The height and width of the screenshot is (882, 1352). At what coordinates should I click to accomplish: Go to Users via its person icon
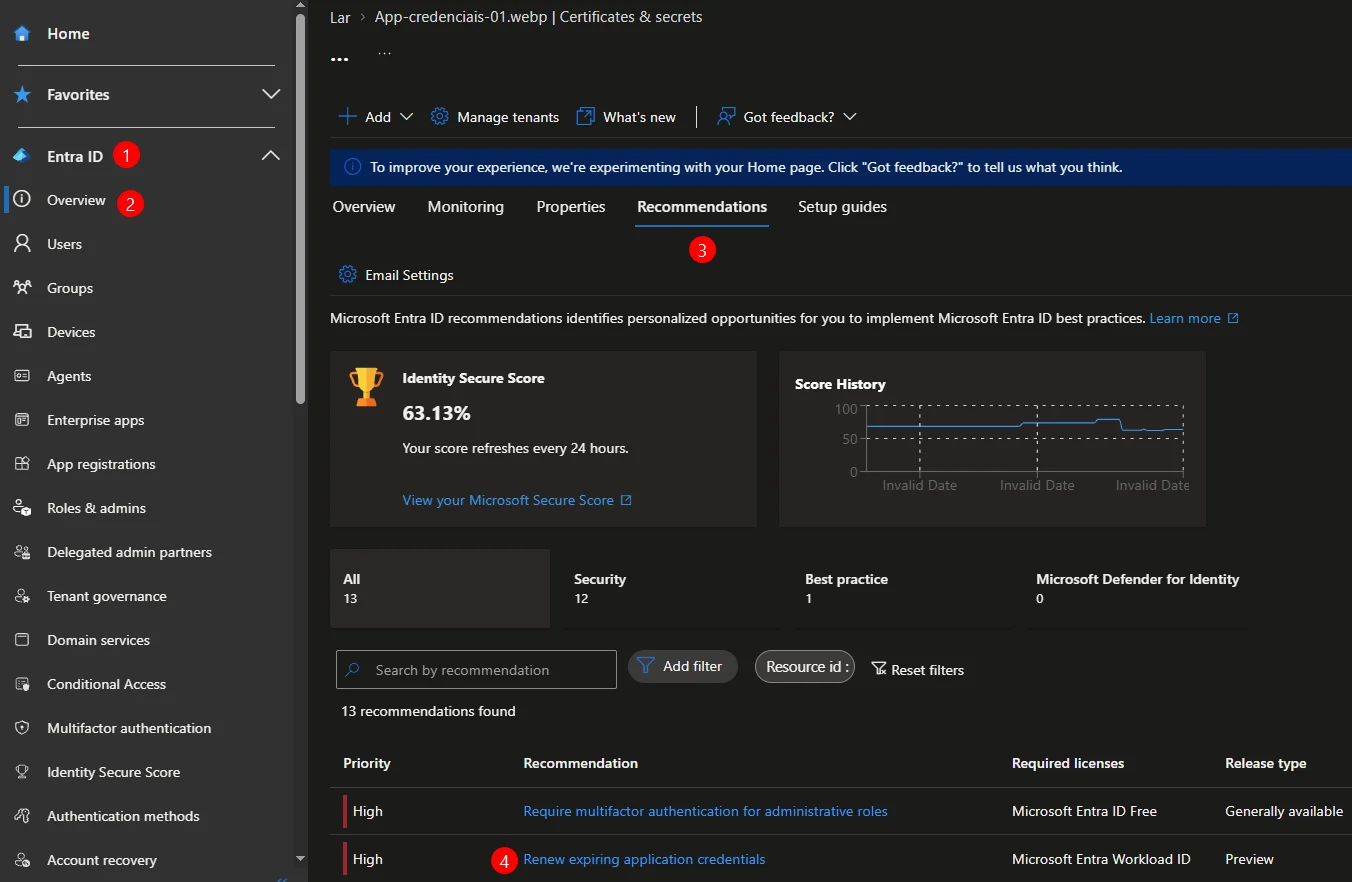(22, 244)
